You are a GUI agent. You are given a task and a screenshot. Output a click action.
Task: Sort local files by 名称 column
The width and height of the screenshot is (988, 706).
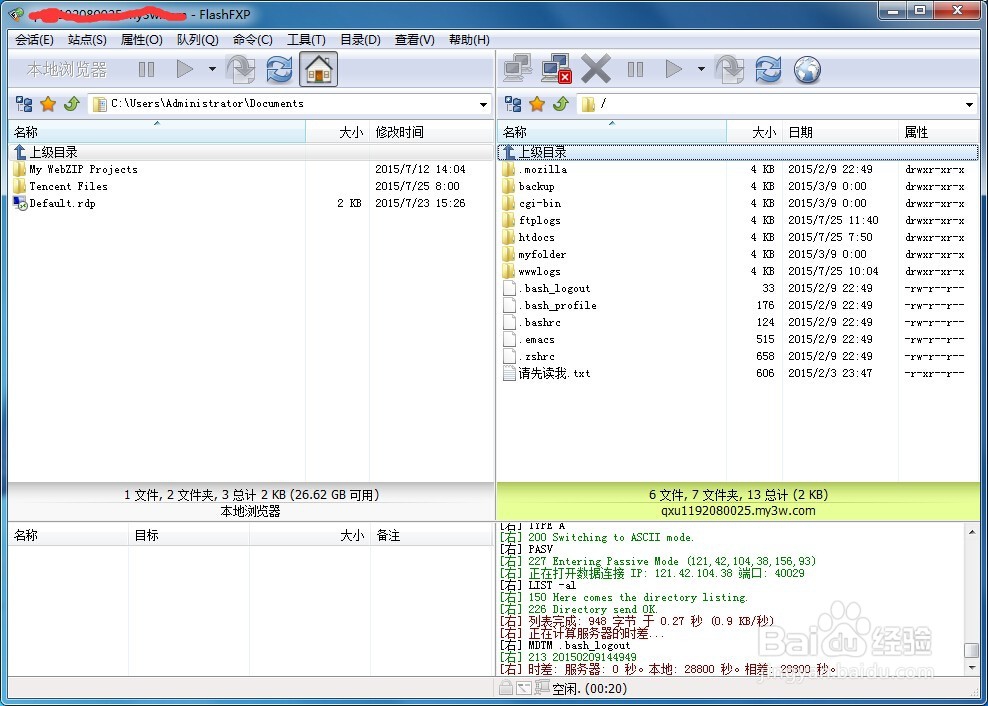tap(157, 132)
